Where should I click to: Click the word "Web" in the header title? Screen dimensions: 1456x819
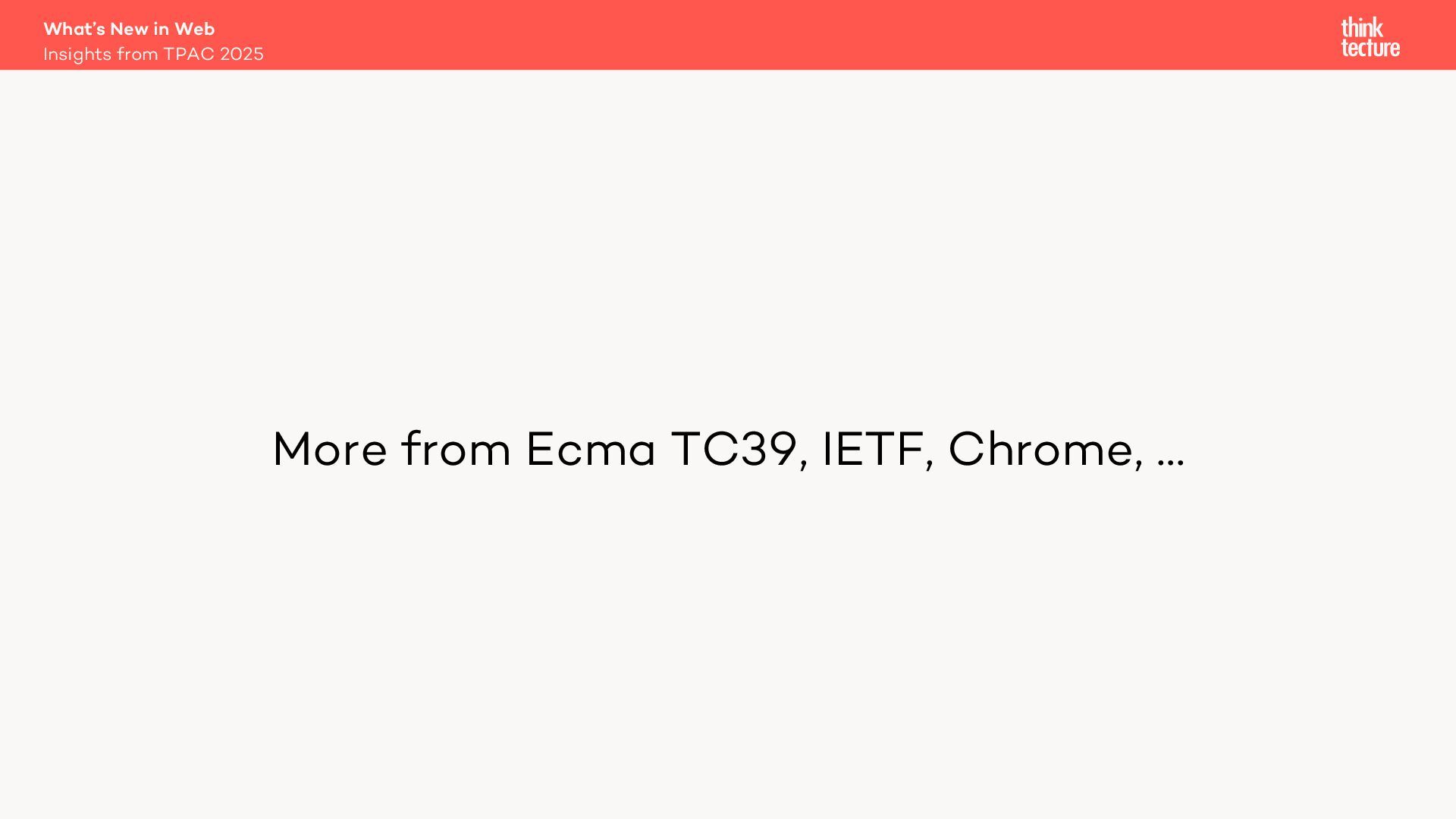point(194,29)
